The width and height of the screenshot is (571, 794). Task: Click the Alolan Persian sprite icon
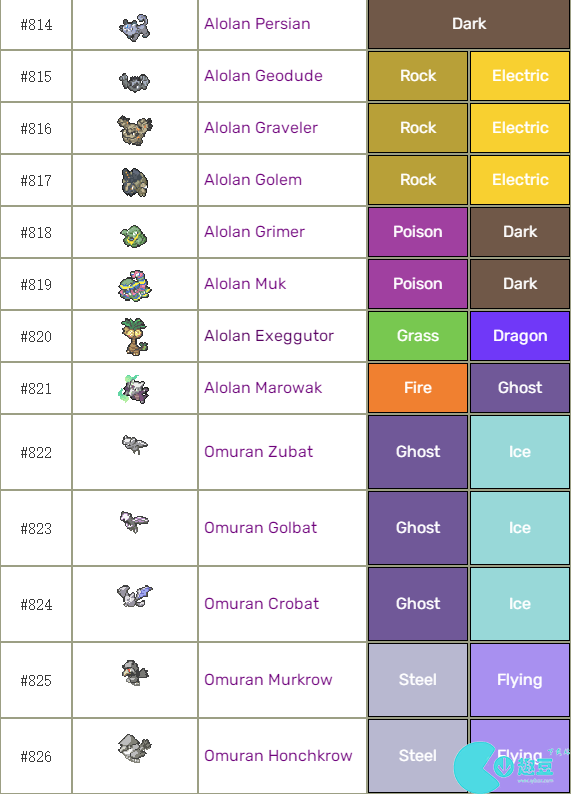point(134,27)
